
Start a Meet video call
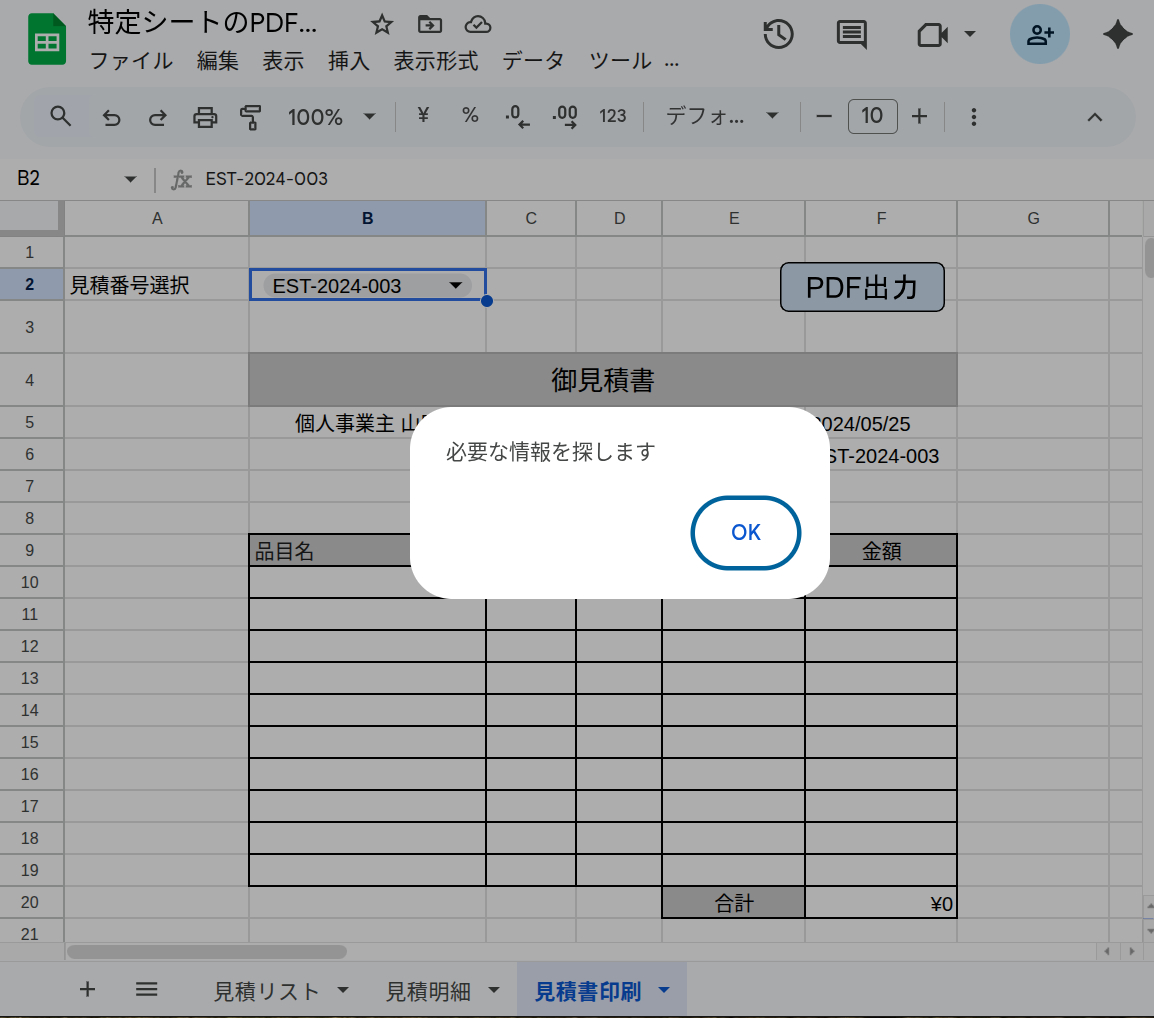(x=932, y=35)
